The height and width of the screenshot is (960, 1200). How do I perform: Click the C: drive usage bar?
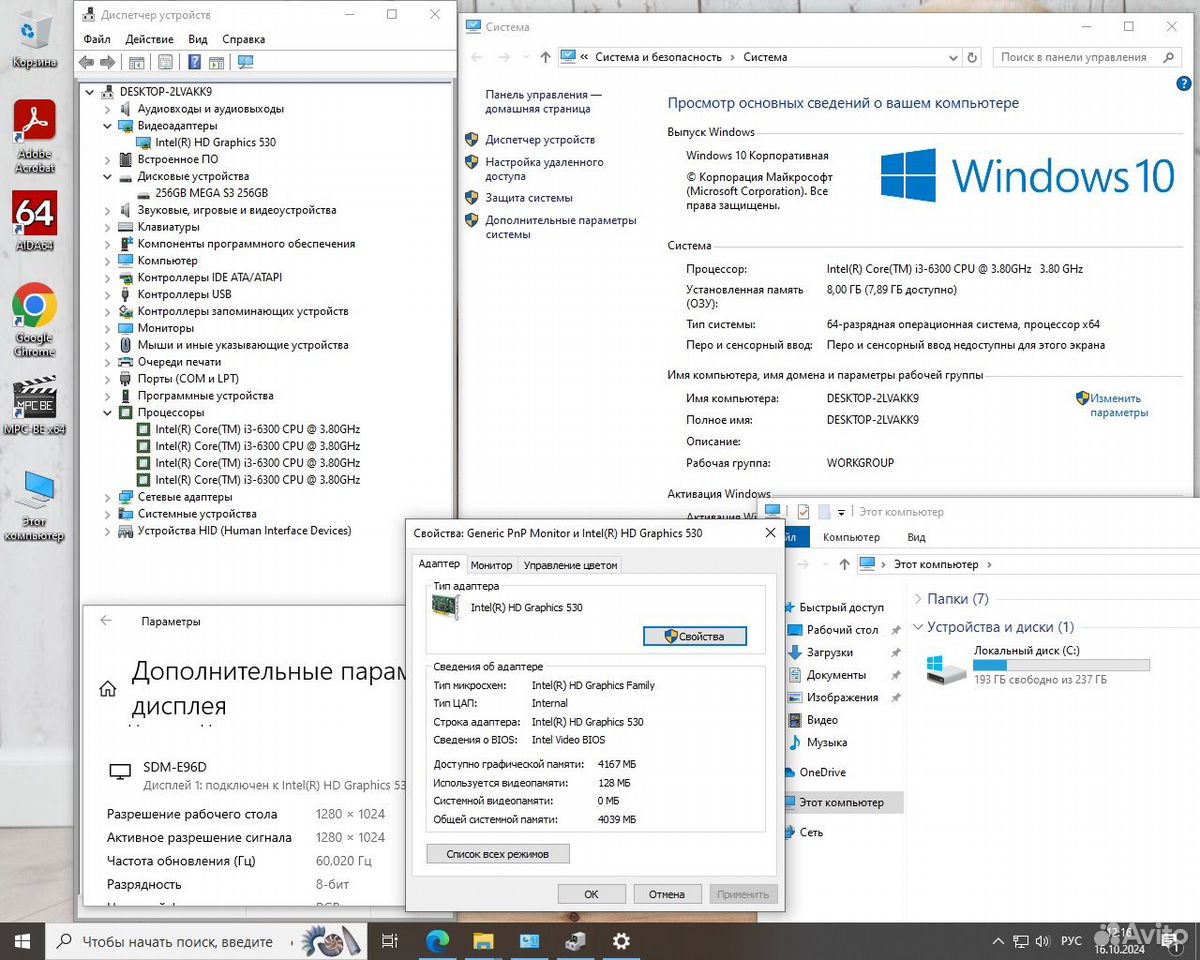tap(1061, 665)
